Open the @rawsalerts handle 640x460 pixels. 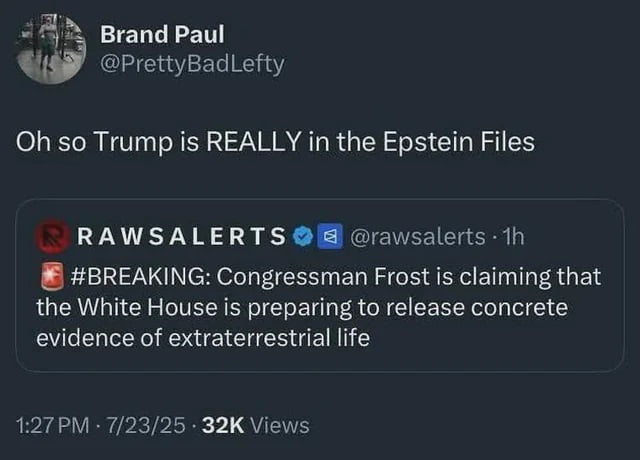pyautogui.click(x=404, y=237)
